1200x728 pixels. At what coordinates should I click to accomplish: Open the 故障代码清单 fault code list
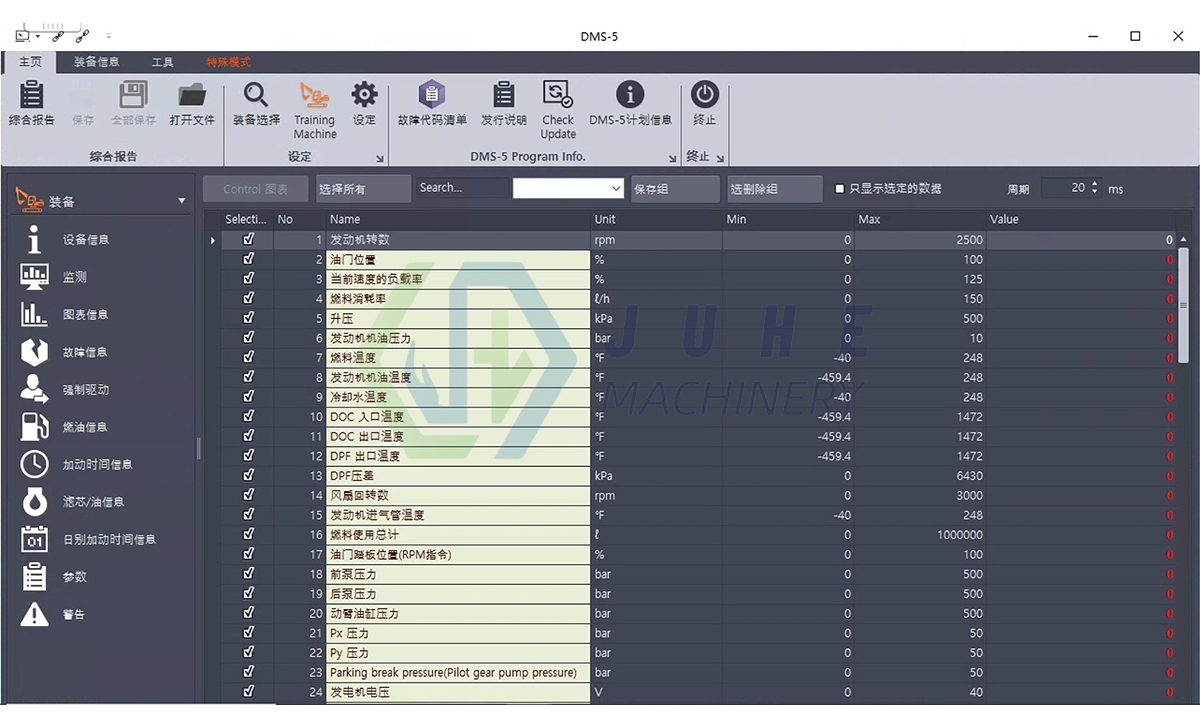coord(432,105)
